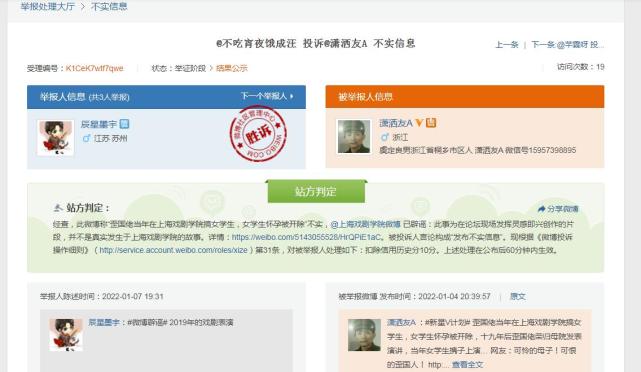Click case number K1CeK7wtf7qwe
This screenshot has width=641, height=372.
click(94, 68)
